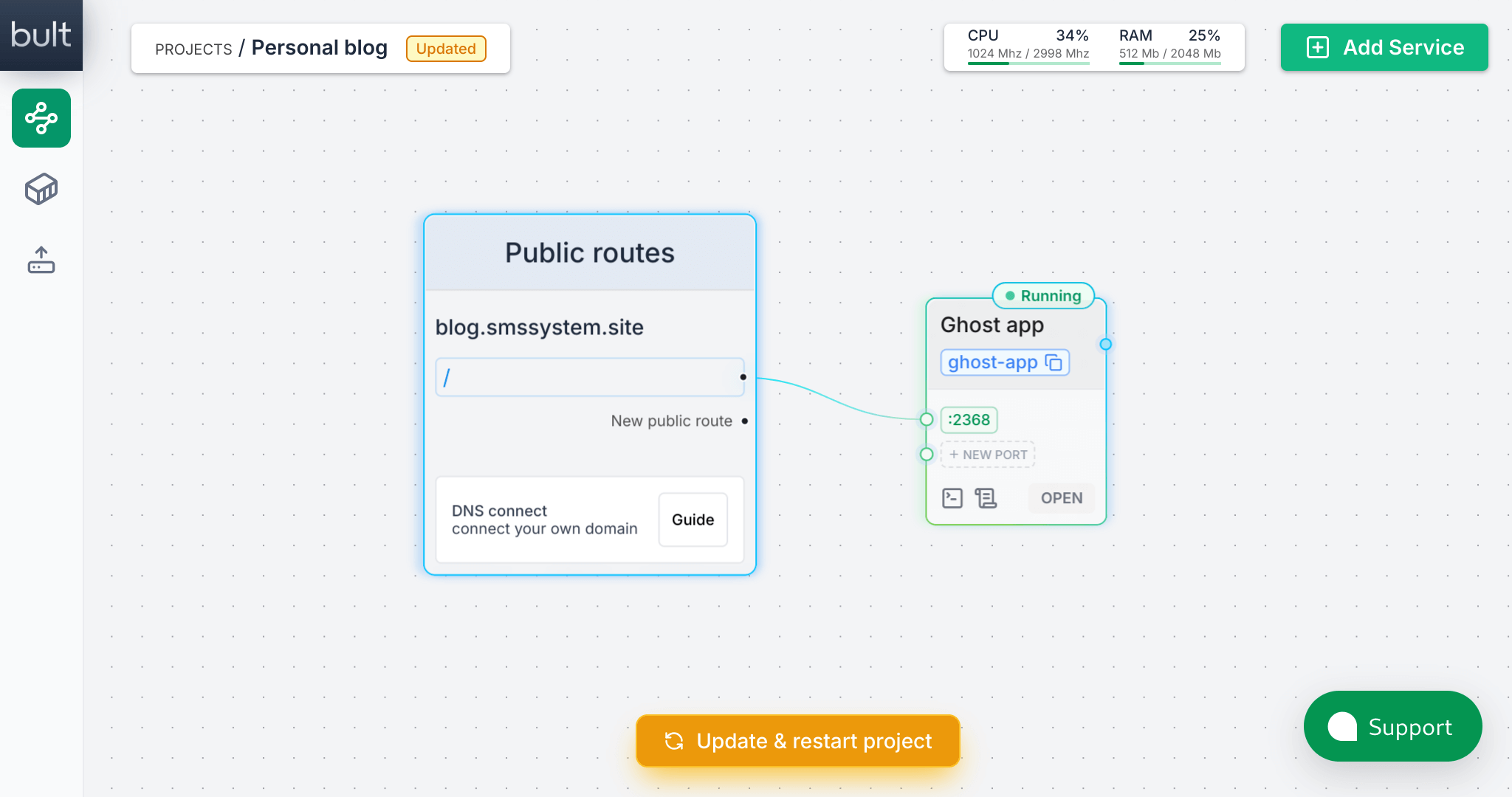Click the route path input field
This screenshot has width=1512, height=797.
[x=590, y=377]
